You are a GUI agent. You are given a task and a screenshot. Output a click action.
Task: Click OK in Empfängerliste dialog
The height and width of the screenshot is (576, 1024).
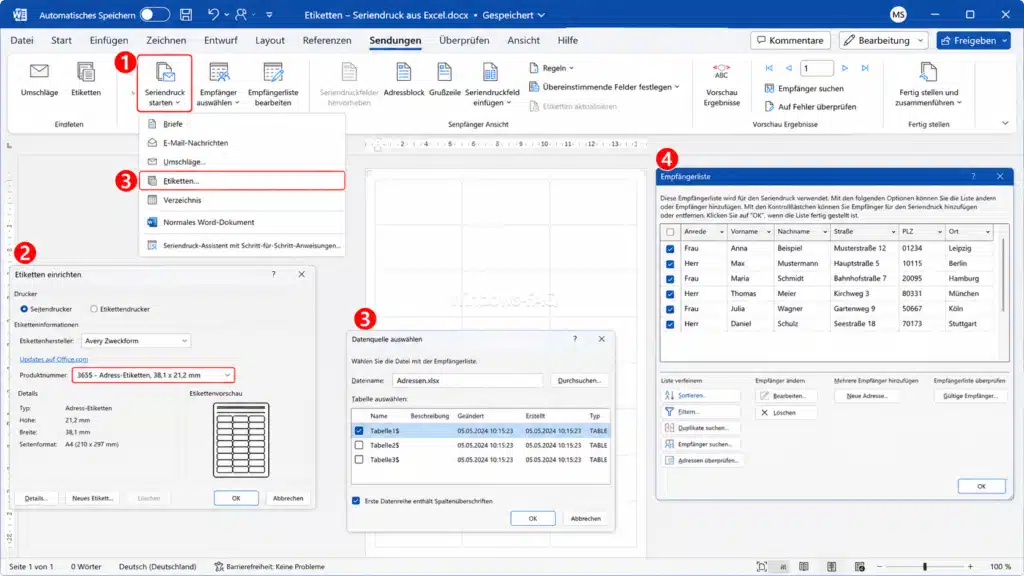click(982, 487)
